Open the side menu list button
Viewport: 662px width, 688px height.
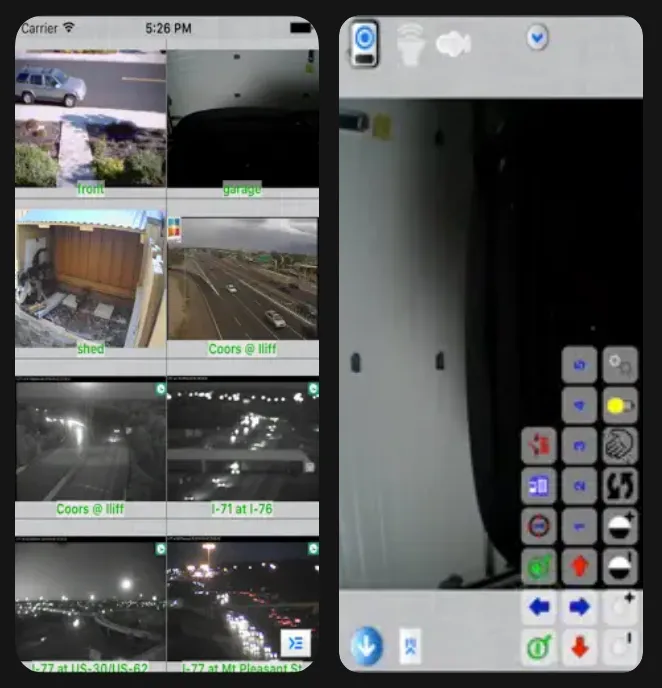[295, 642]
